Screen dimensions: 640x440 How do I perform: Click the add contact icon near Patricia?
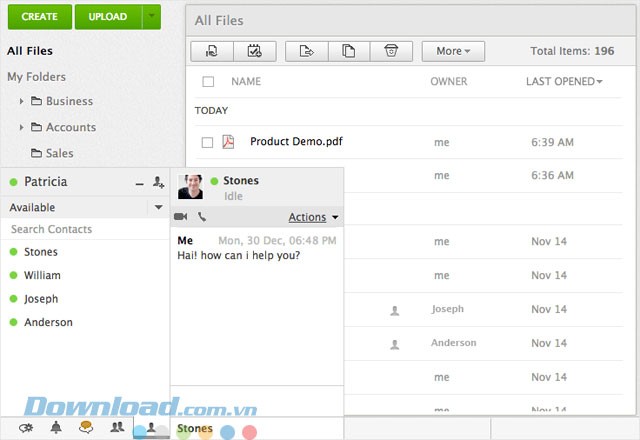coord(158,182)
